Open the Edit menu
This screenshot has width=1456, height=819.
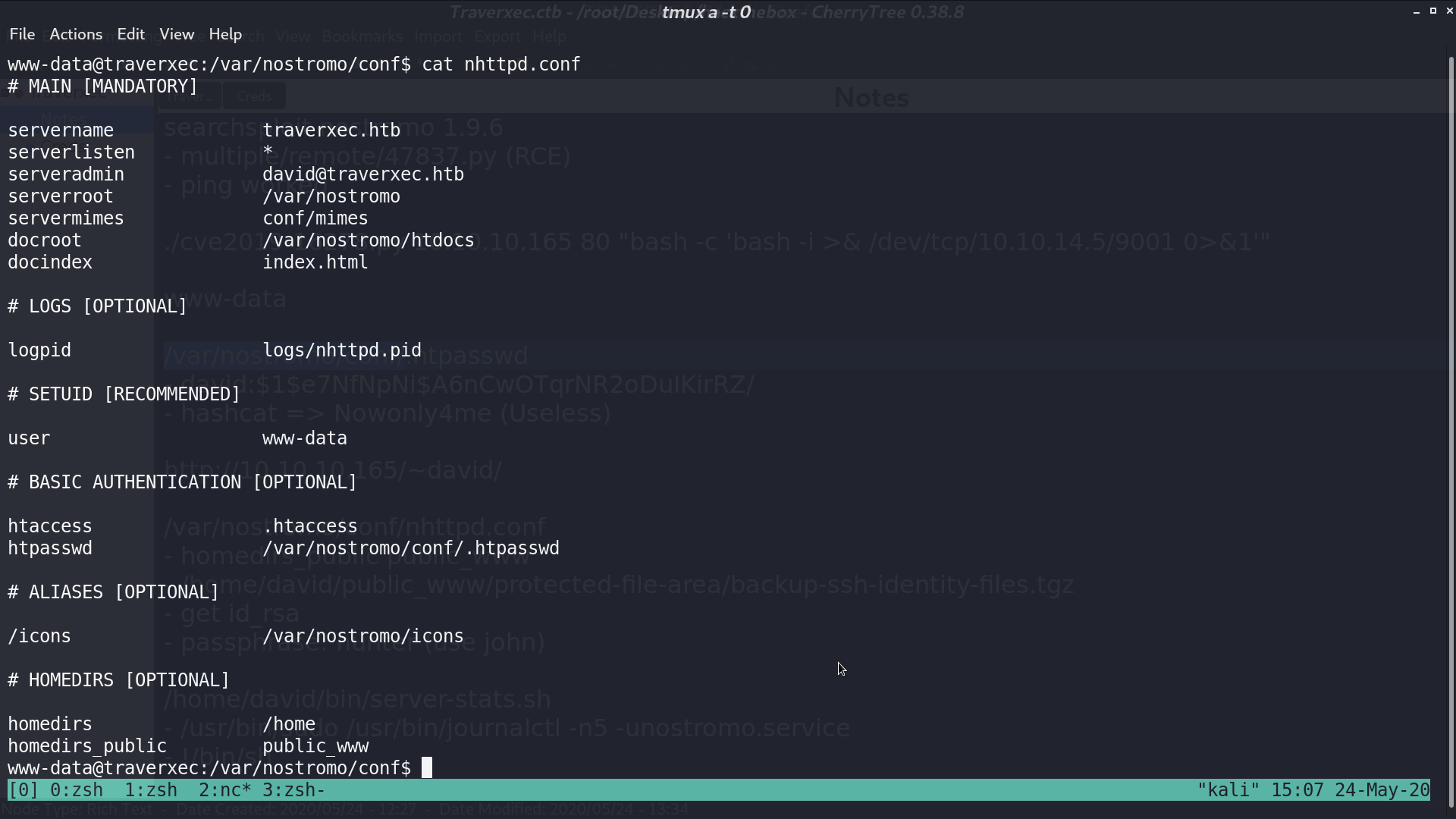pyautogui.click(x=130, y=34)
